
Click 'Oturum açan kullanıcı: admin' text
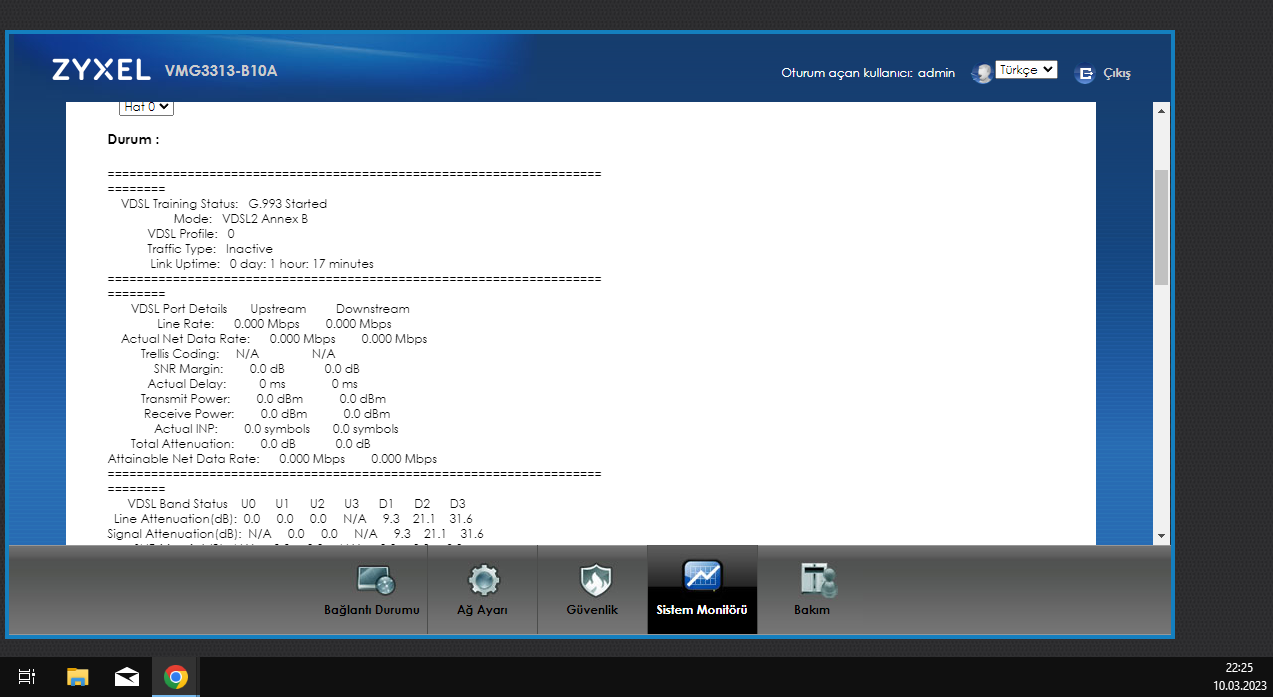tap(868, 73)
